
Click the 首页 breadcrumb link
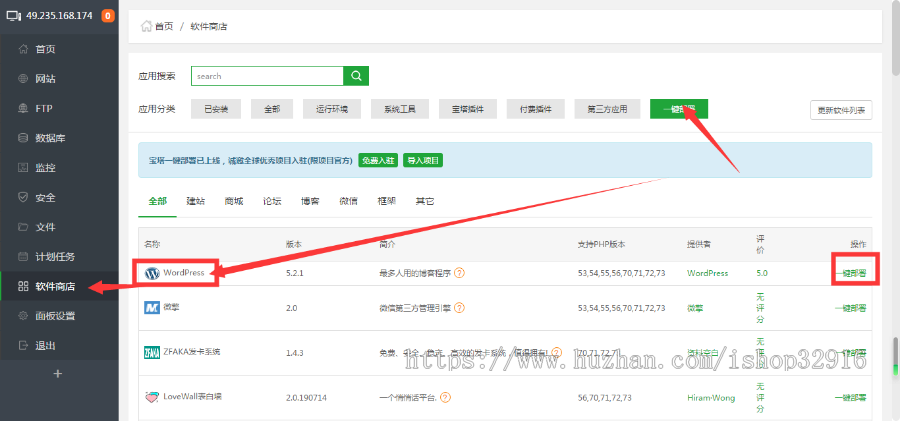164,26
